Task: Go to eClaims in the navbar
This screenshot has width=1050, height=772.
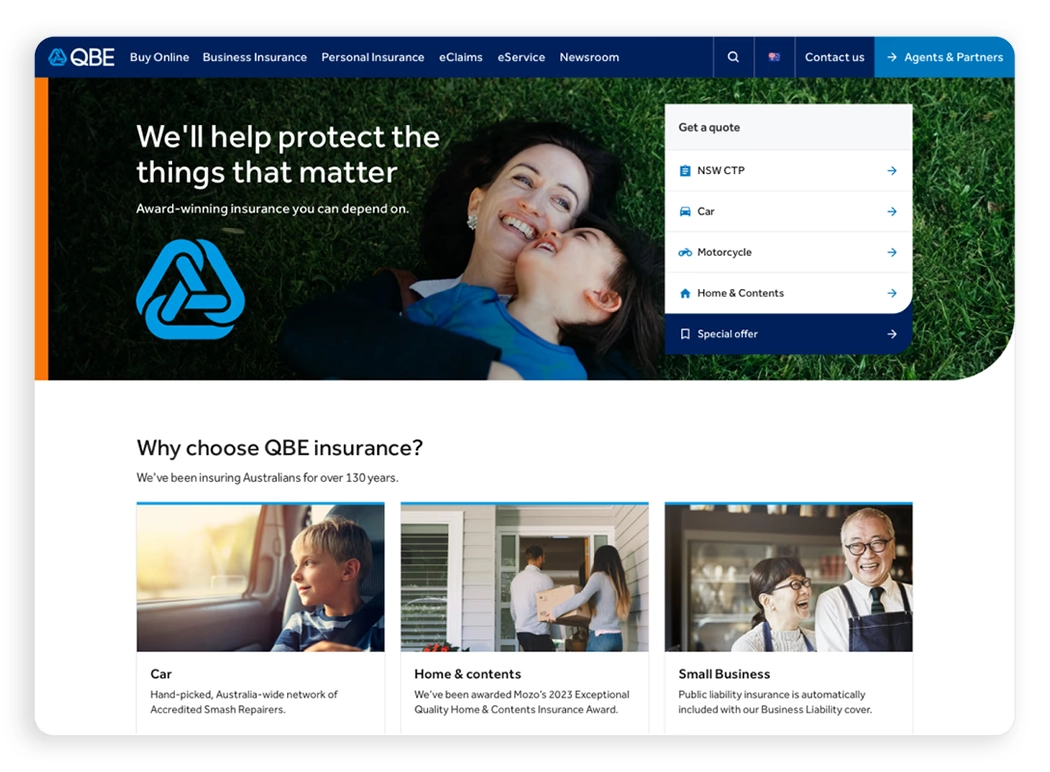Action: tap(461, 58)
